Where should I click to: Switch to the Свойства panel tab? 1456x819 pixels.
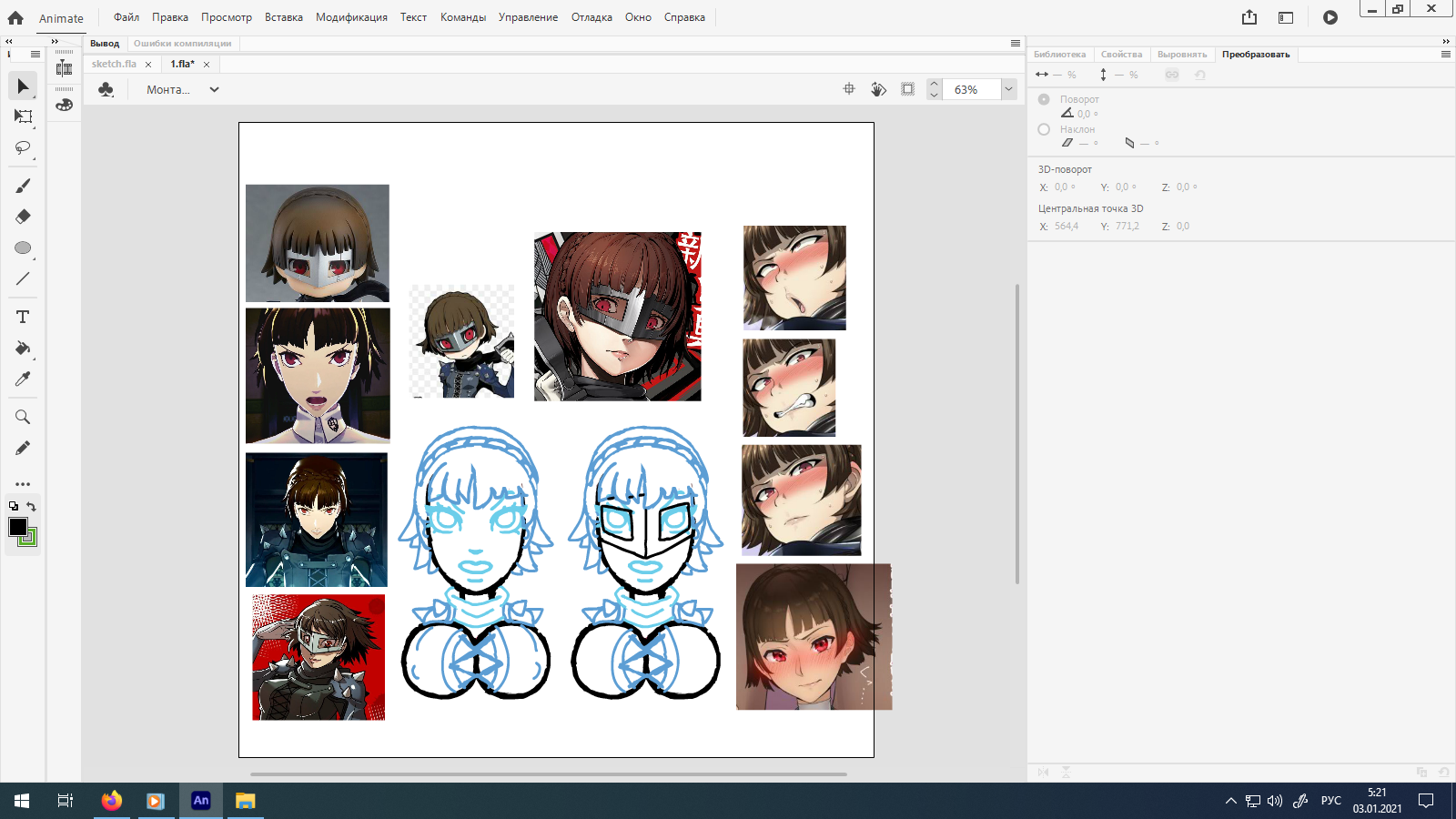pyautogui.click(x=1121, y=55)
